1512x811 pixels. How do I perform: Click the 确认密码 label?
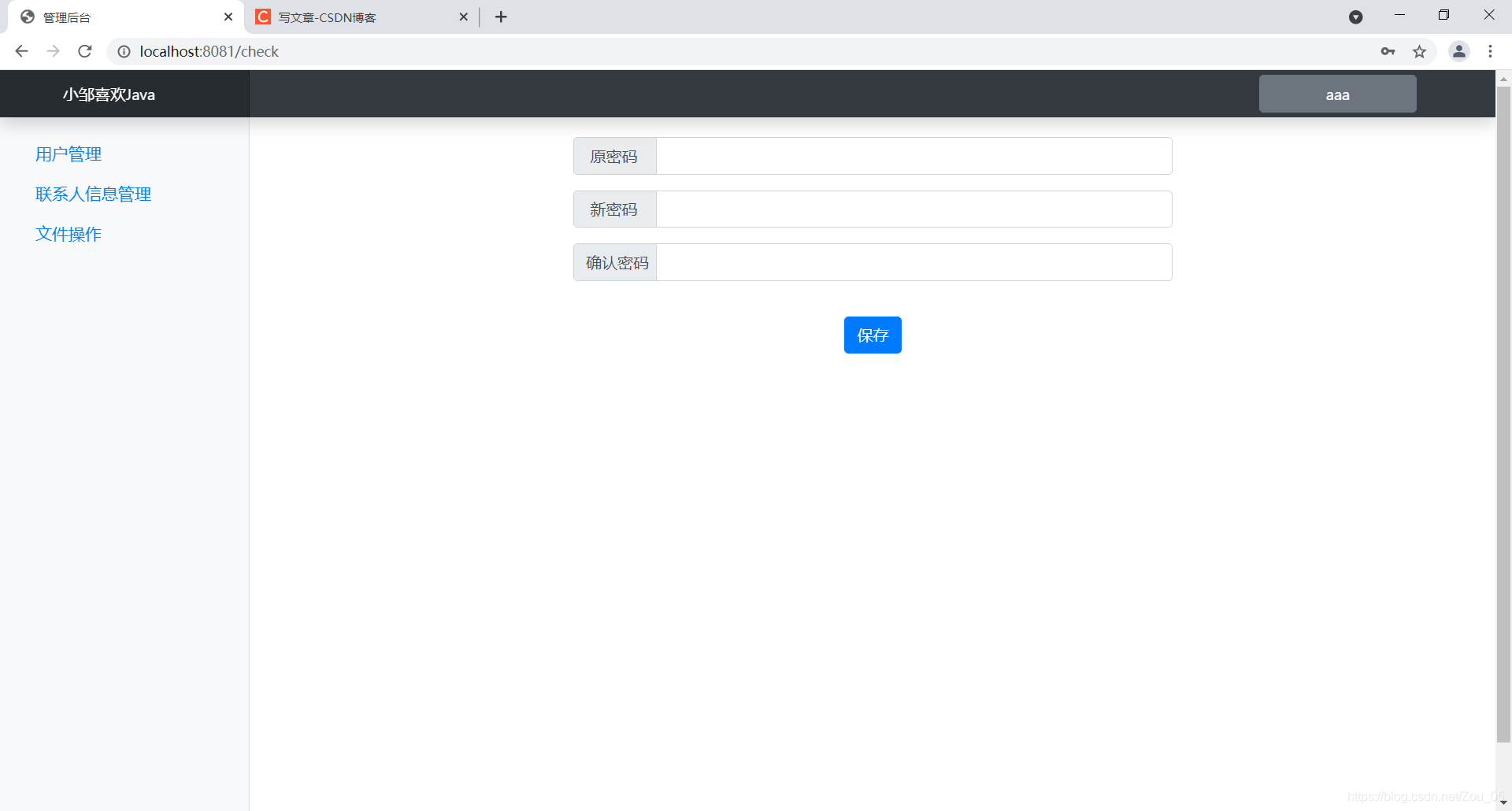(x=617, y=263)
